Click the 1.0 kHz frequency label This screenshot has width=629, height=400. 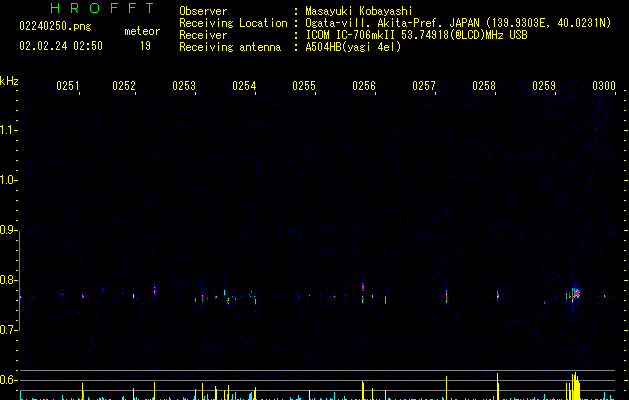tap(8, 180)
